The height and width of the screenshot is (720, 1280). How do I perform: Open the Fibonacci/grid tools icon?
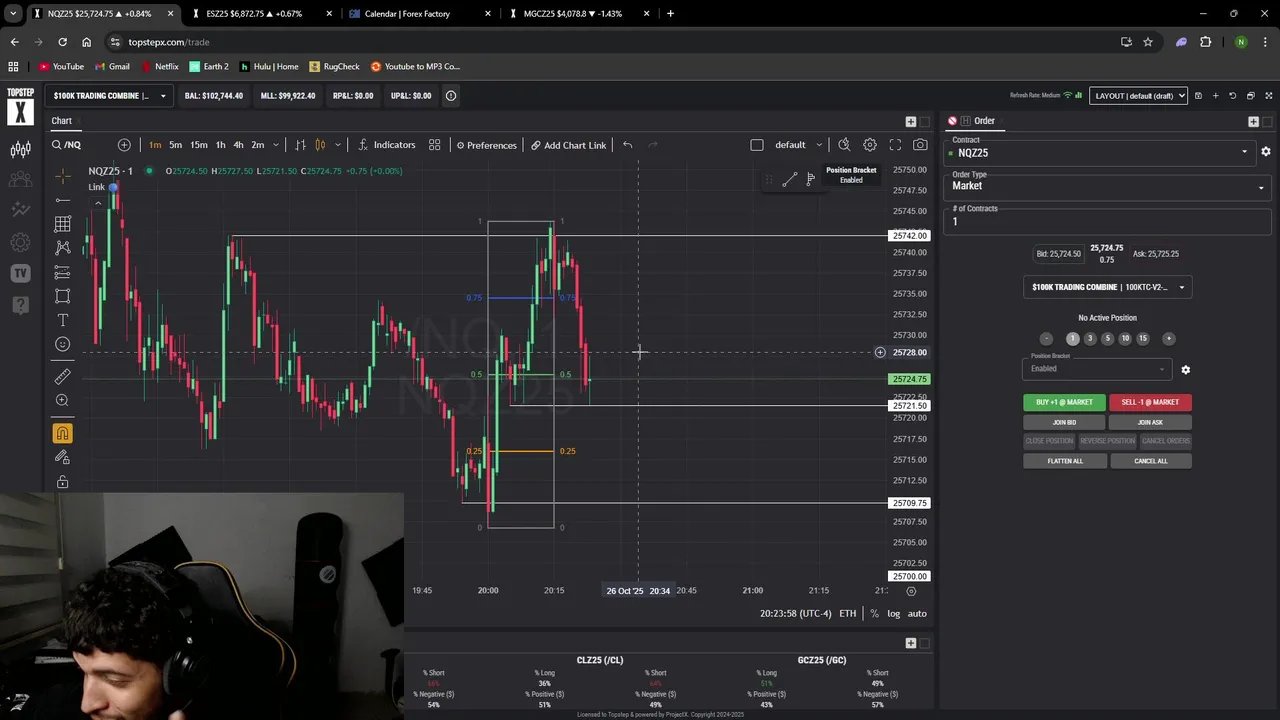point(63,224)
